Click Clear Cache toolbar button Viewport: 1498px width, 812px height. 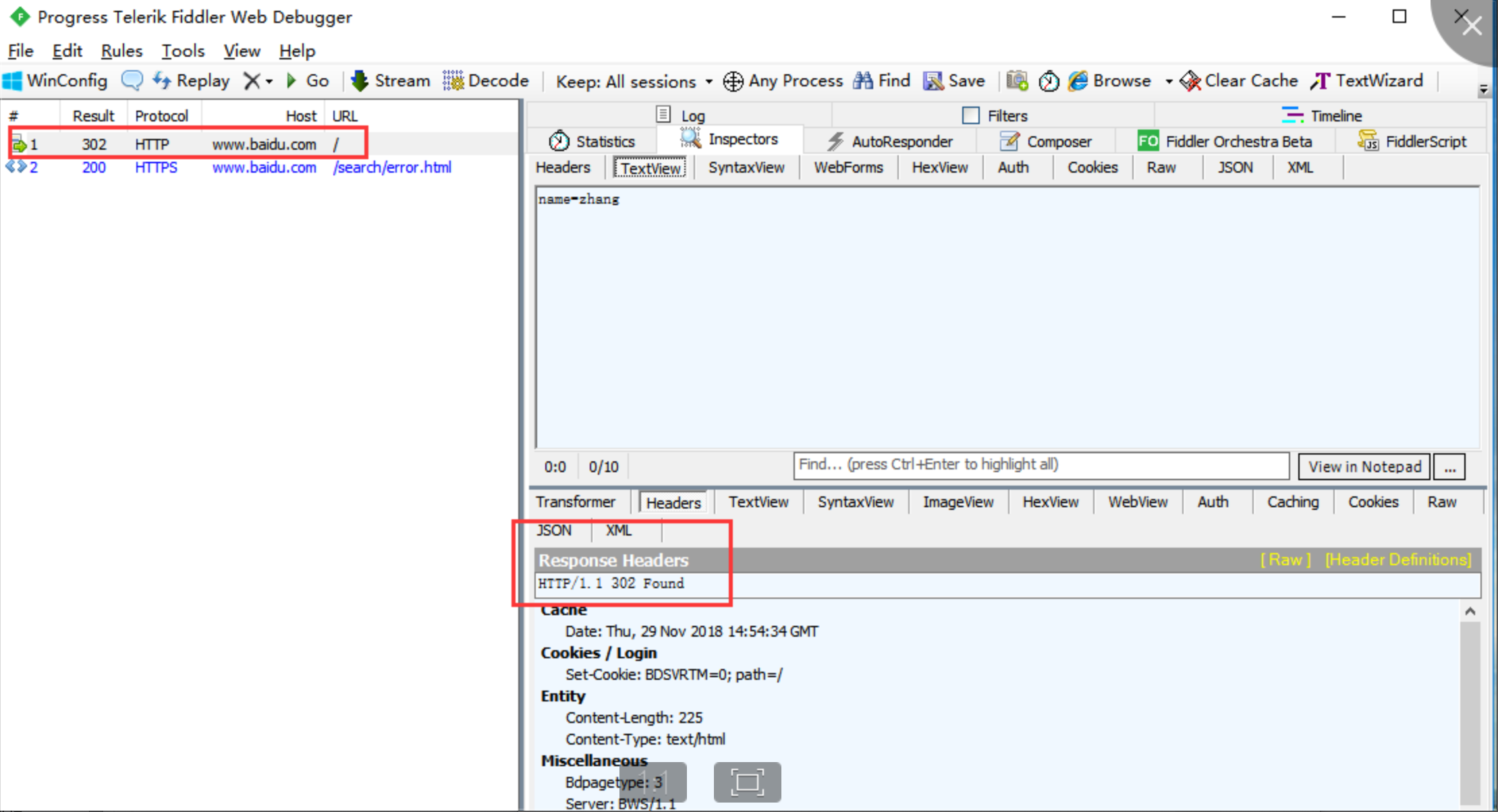point(1238,81)
